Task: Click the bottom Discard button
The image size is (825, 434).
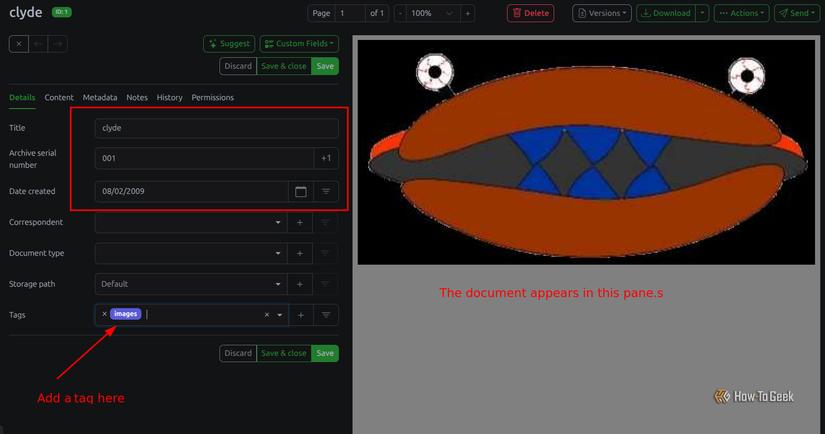Action: point(238,354)
